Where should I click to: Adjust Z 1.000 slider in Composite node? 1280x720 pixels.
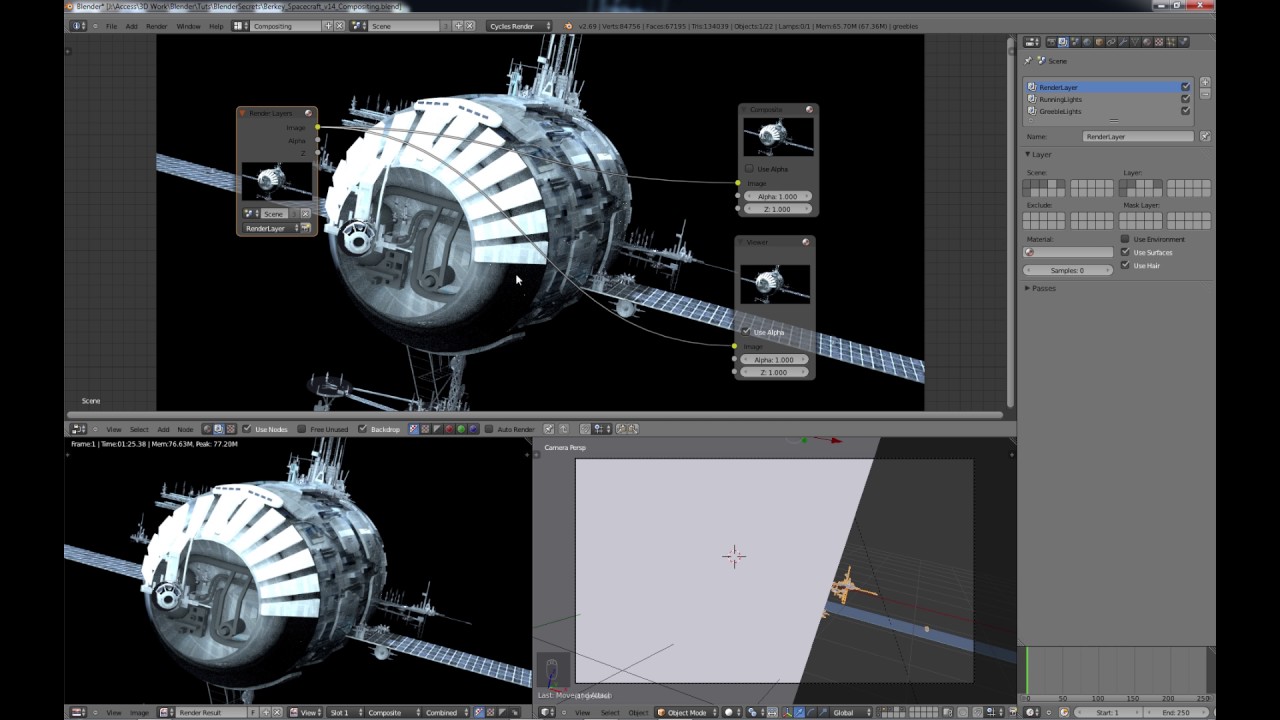(x=778, y=209)
